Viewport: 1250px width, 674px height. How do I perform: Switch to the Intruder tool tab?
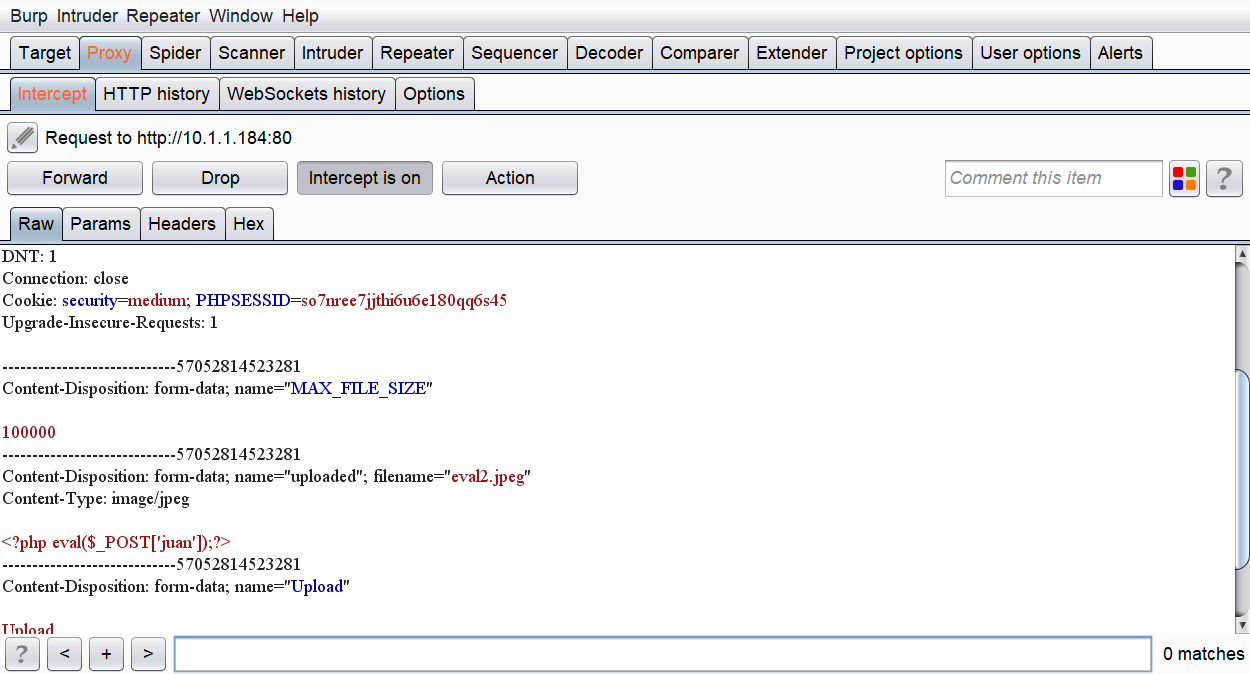[333, 53]
